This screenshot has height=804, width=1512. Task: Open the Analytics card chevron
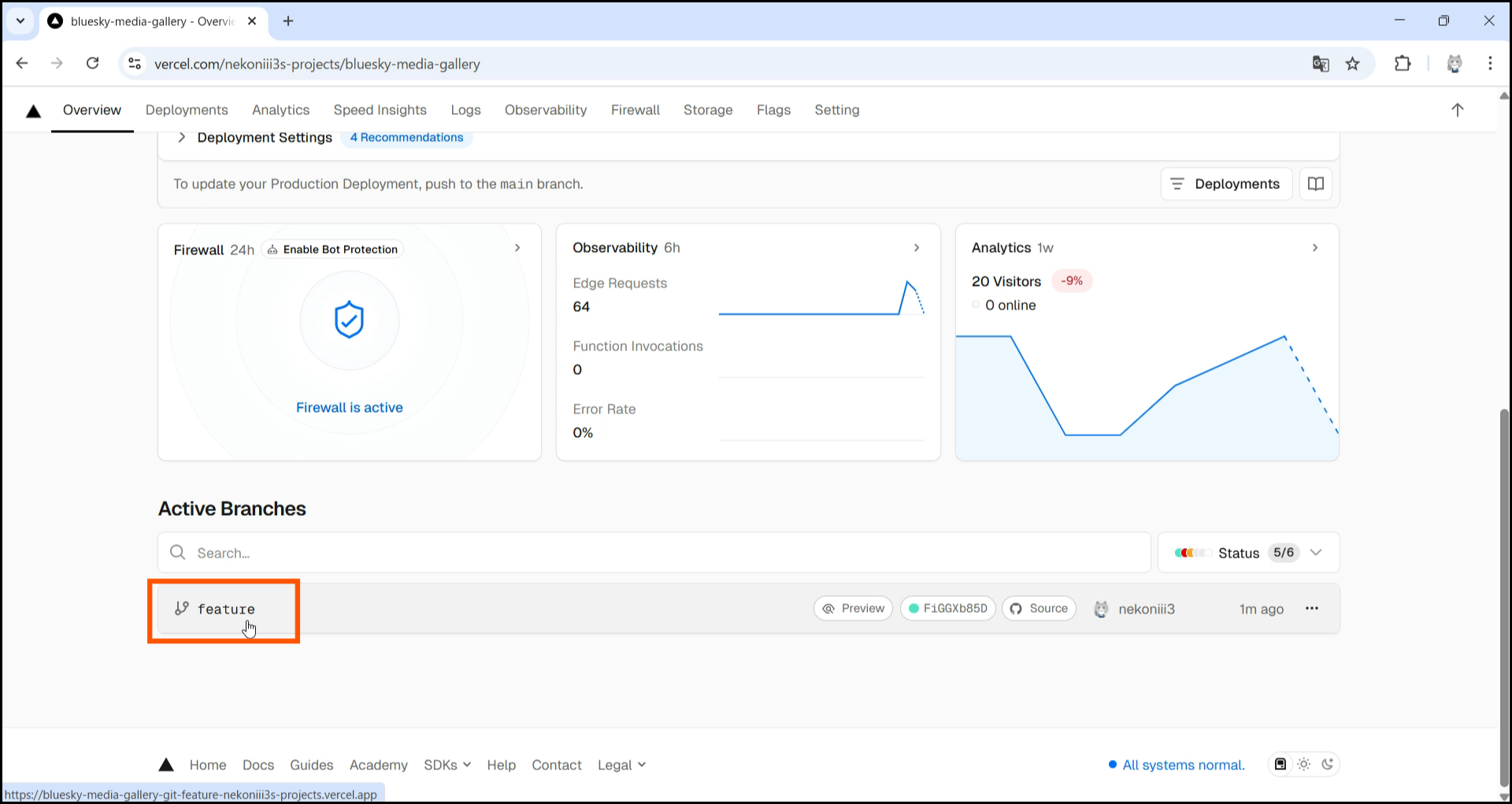point(1315,247)
